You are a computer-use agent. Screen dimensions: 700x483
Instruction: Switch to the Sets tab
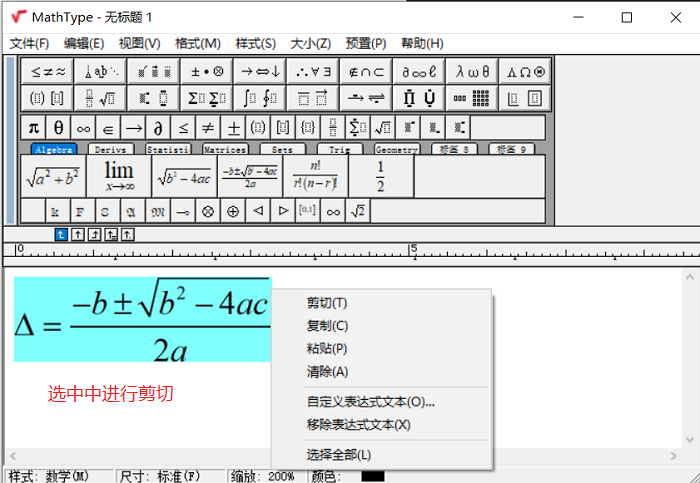click(x=283, y=150)
